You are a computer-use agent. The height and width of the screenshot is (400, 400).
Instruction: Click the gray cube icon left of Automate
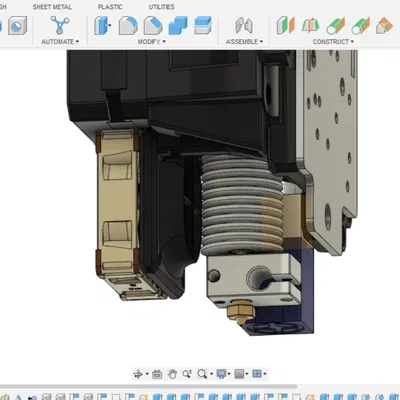point(17,26)
